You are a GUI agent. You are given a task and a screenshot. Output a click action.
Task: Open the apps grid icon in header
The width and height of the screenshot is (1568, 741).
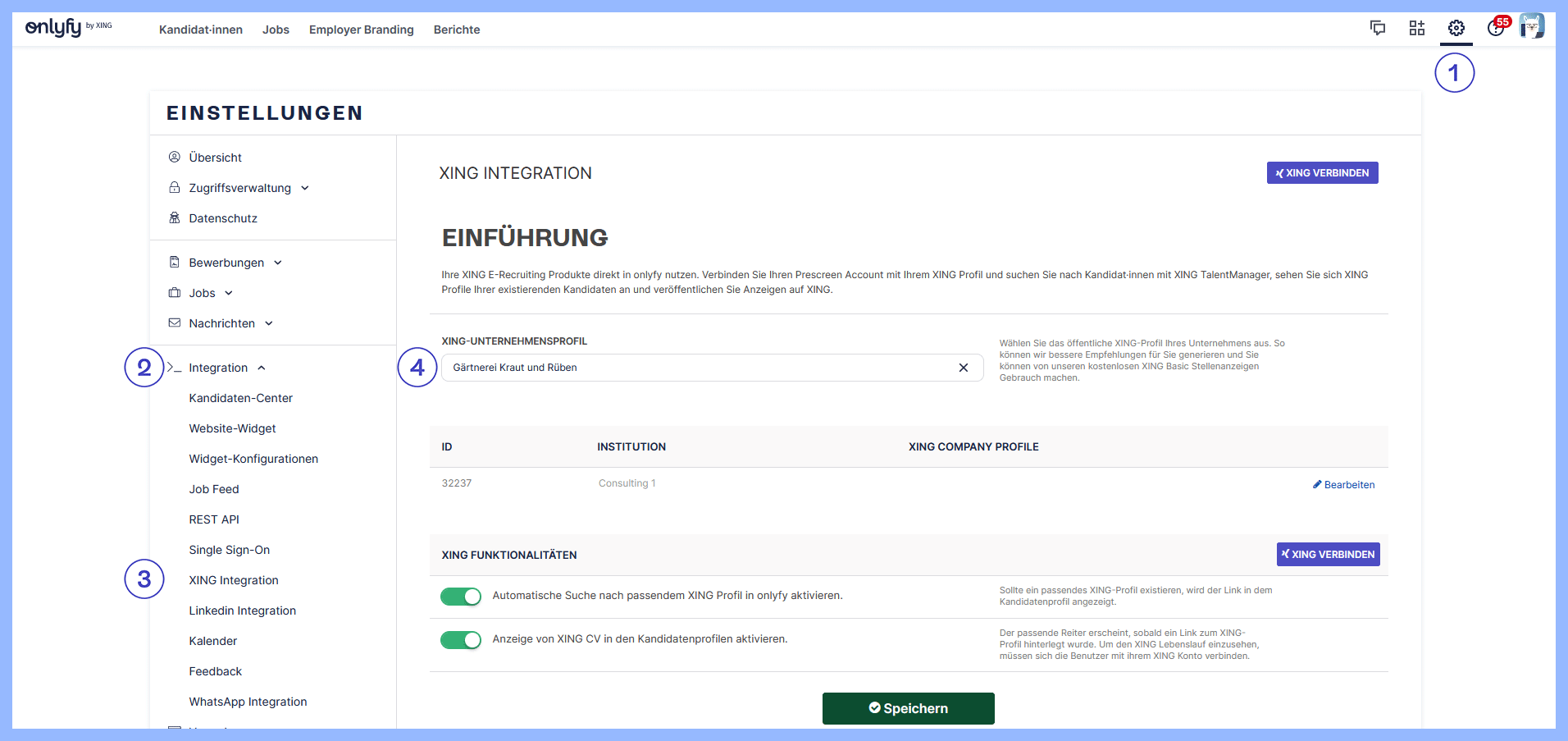coord(1417,29)
